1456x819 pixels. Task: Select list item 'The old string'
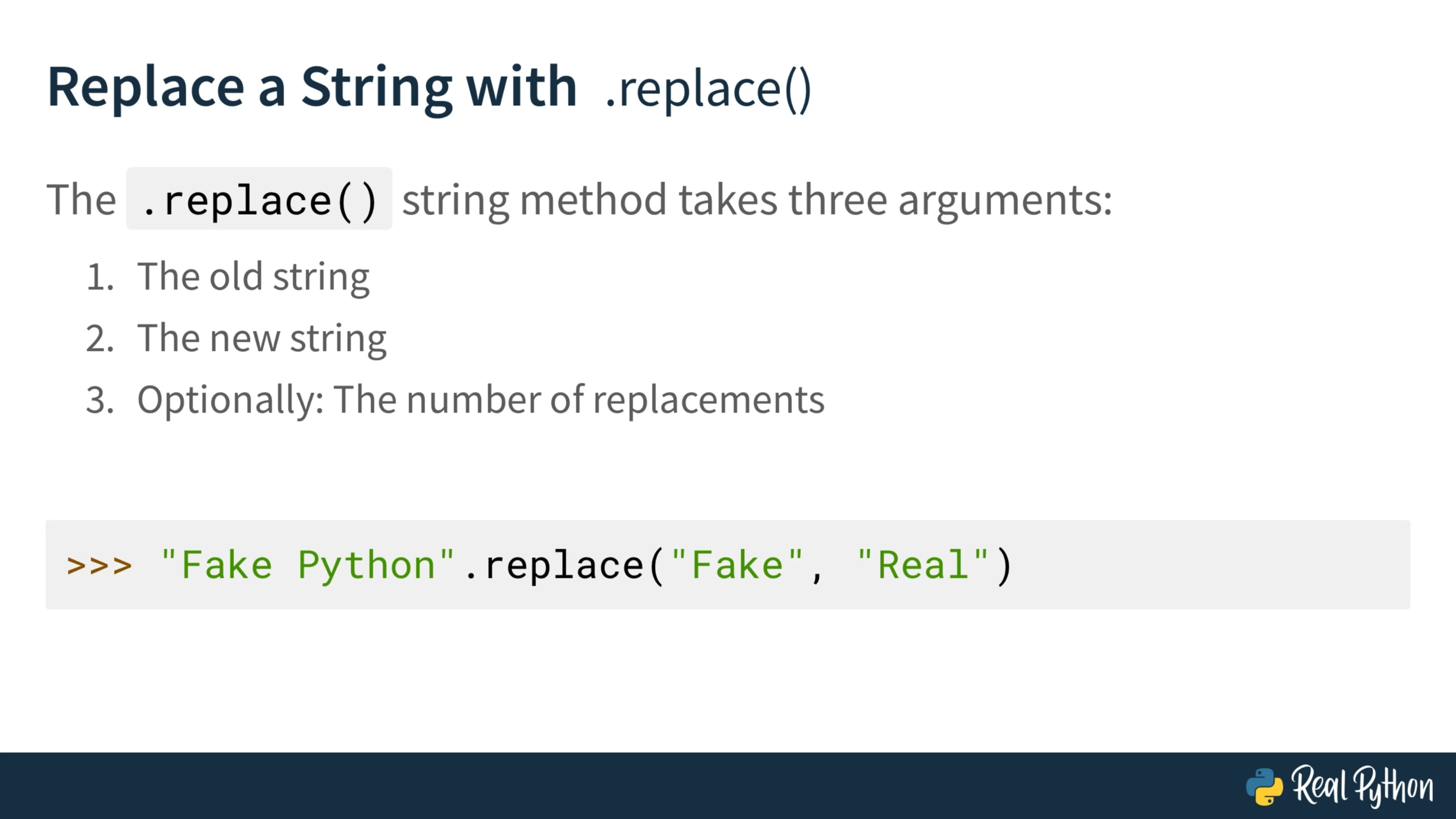pyautogui.click(x=254, y=277)
